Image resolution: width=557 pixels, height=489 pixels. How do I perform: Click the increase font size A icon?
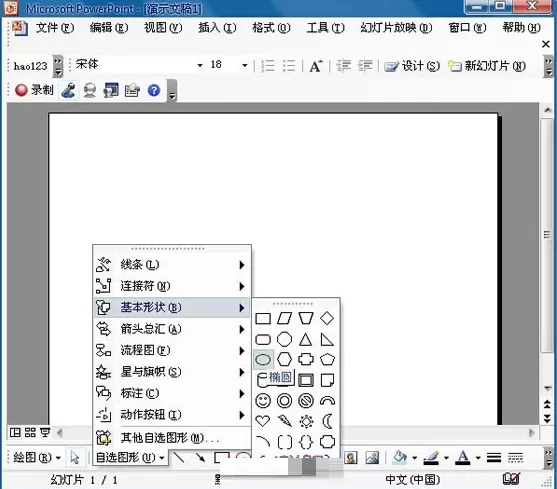click(x=315, y=66)
